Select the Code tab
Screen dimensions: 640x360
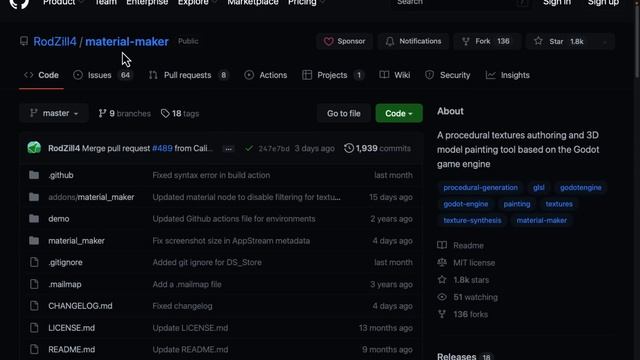41,75
